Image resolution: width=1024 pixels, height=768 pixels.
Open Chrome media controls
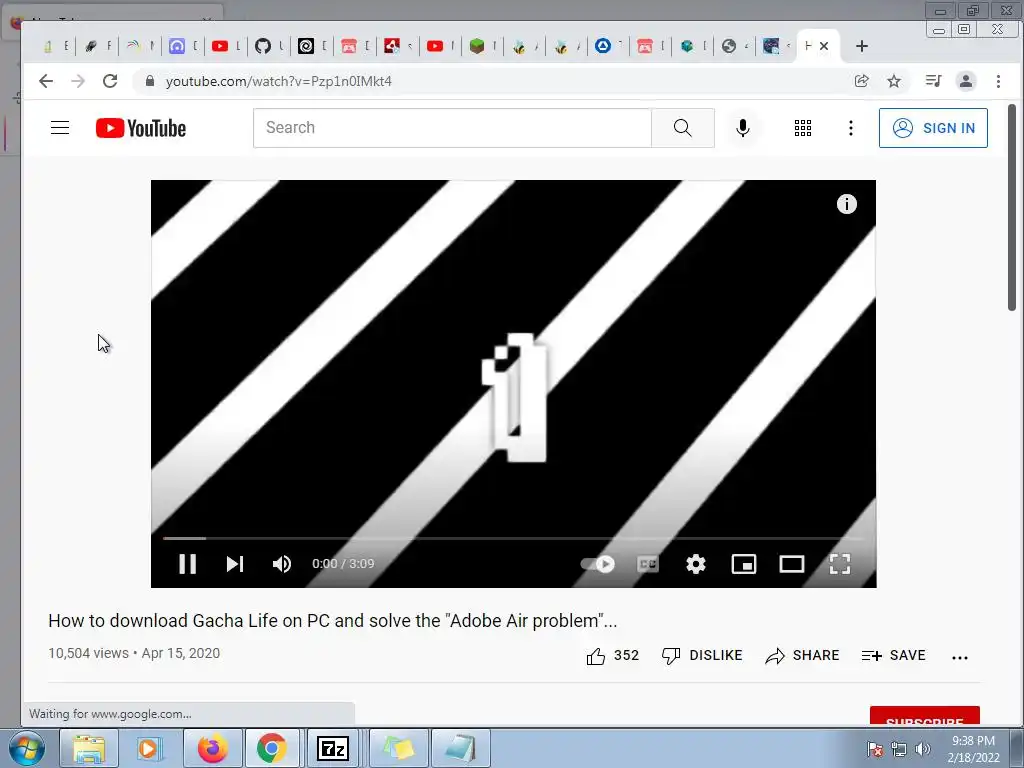coord(933,81)
